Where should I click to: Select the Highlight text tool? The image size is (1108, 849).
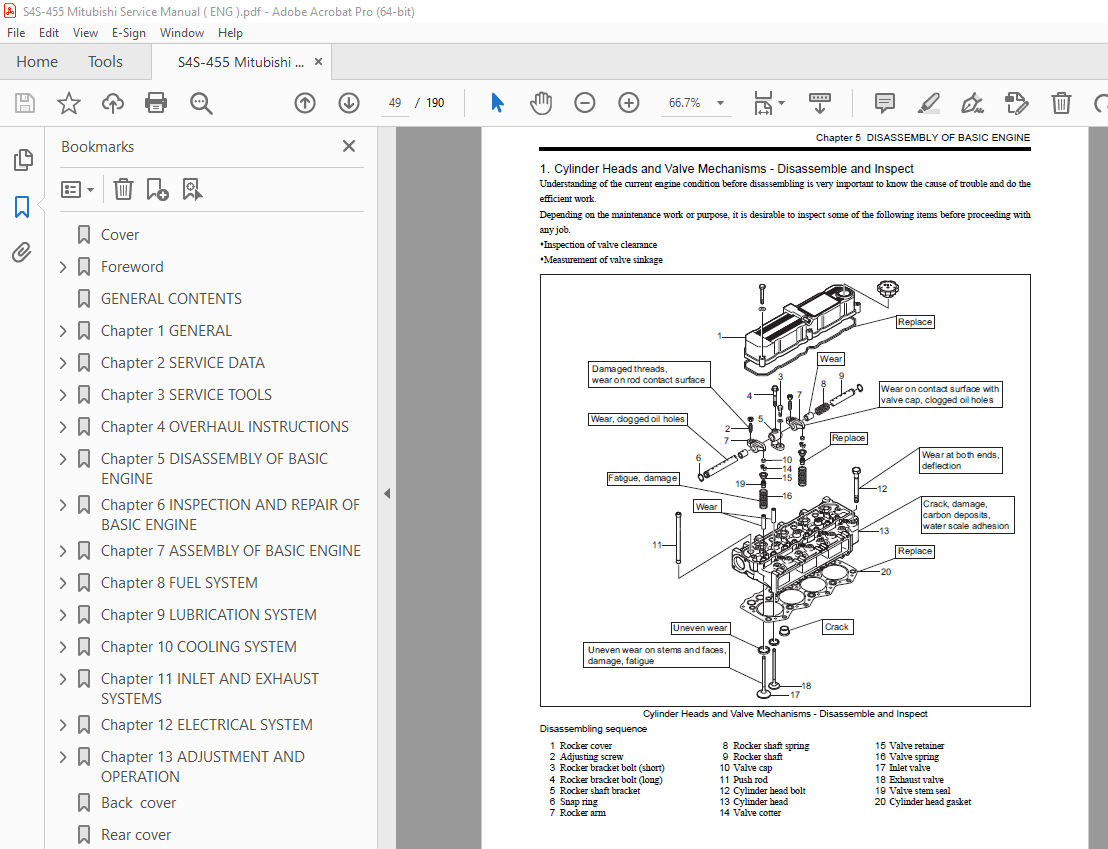pyautogui.click(x=928, y=103)
